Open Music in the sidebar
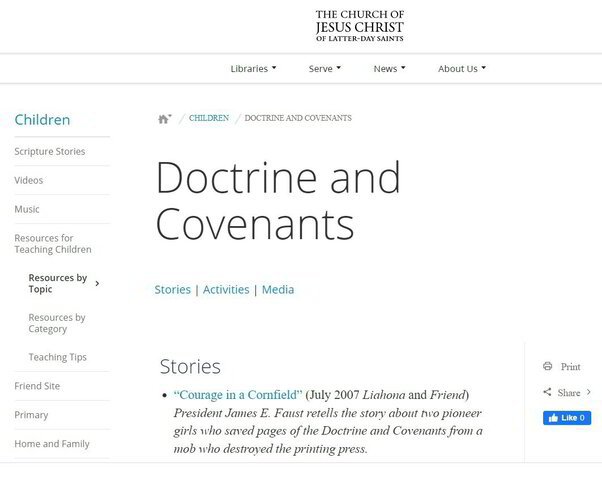This screenshot has width=602, height=480. [27, 209]
